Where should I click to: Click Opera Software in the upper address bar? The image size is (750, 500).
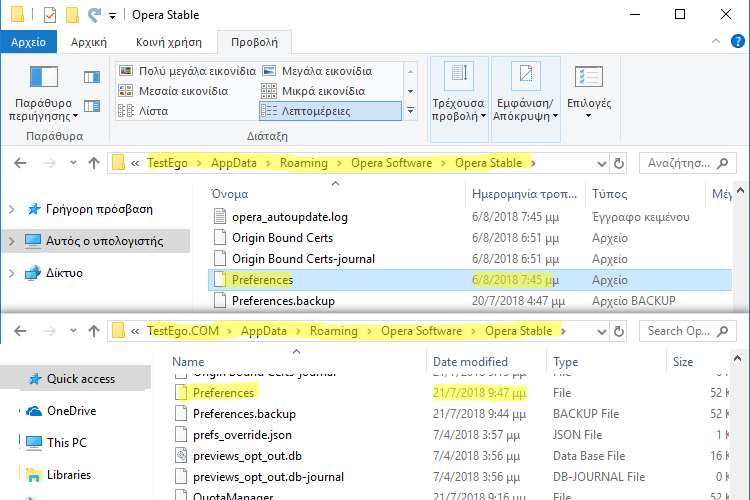pyautogui.click(x=391, y=163)
